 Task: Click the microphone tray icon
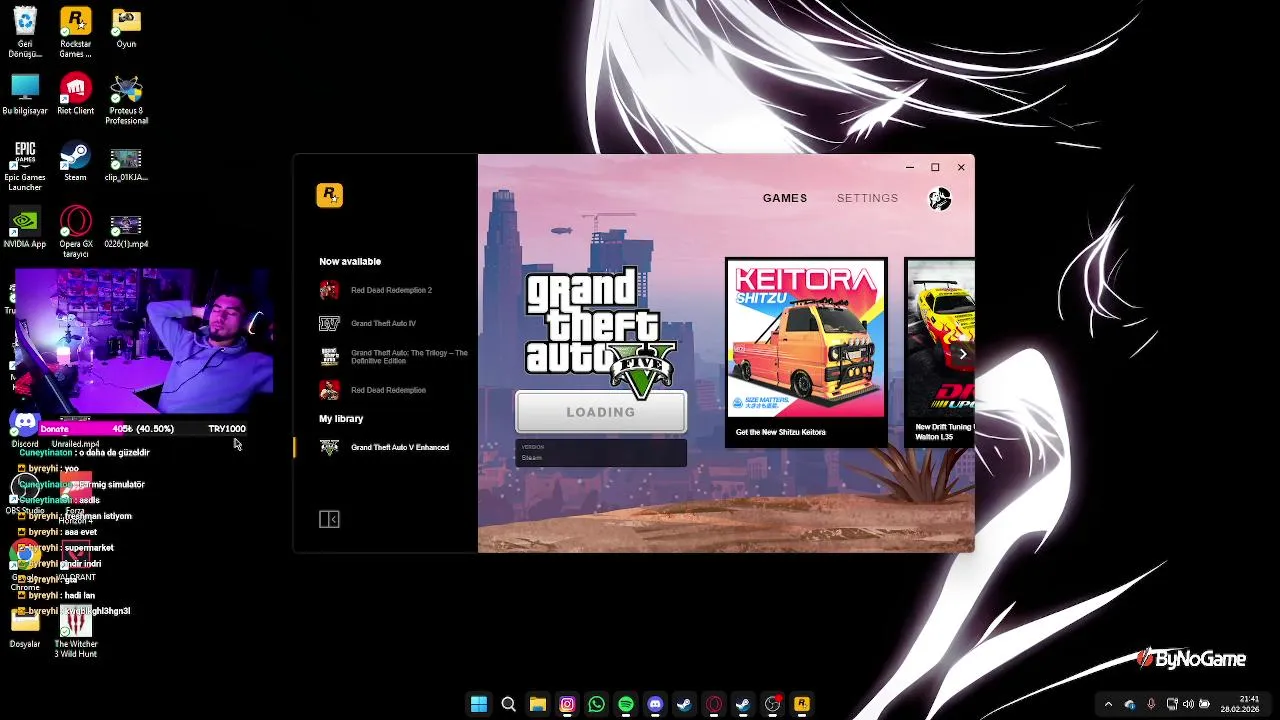click(1151, 705)
